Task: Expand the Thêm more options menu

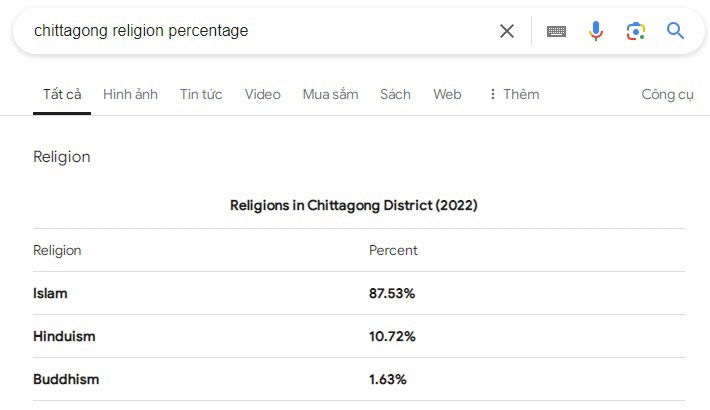Action: 513,94
